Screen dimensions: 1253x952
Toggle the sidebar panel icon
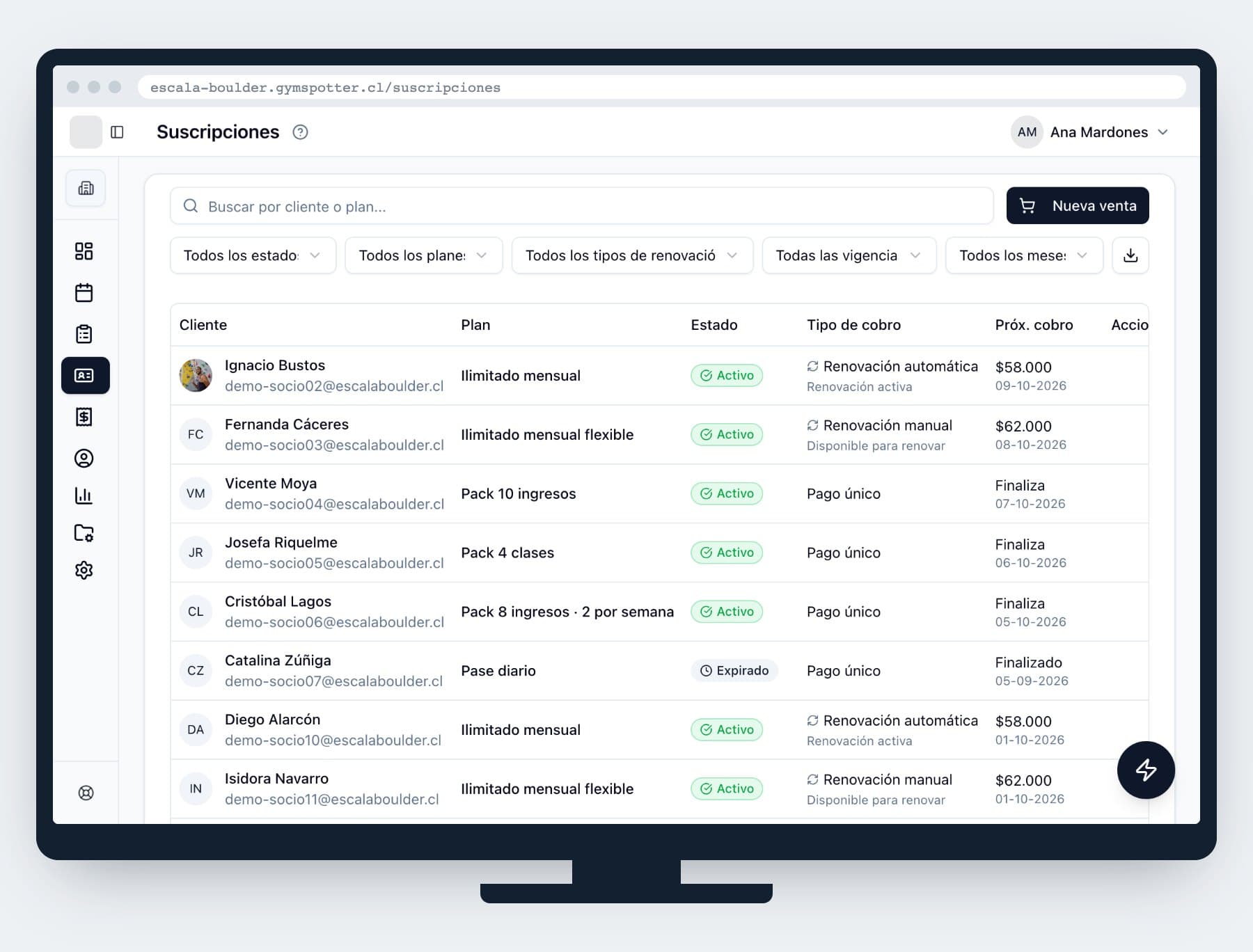tap(117, 132)
